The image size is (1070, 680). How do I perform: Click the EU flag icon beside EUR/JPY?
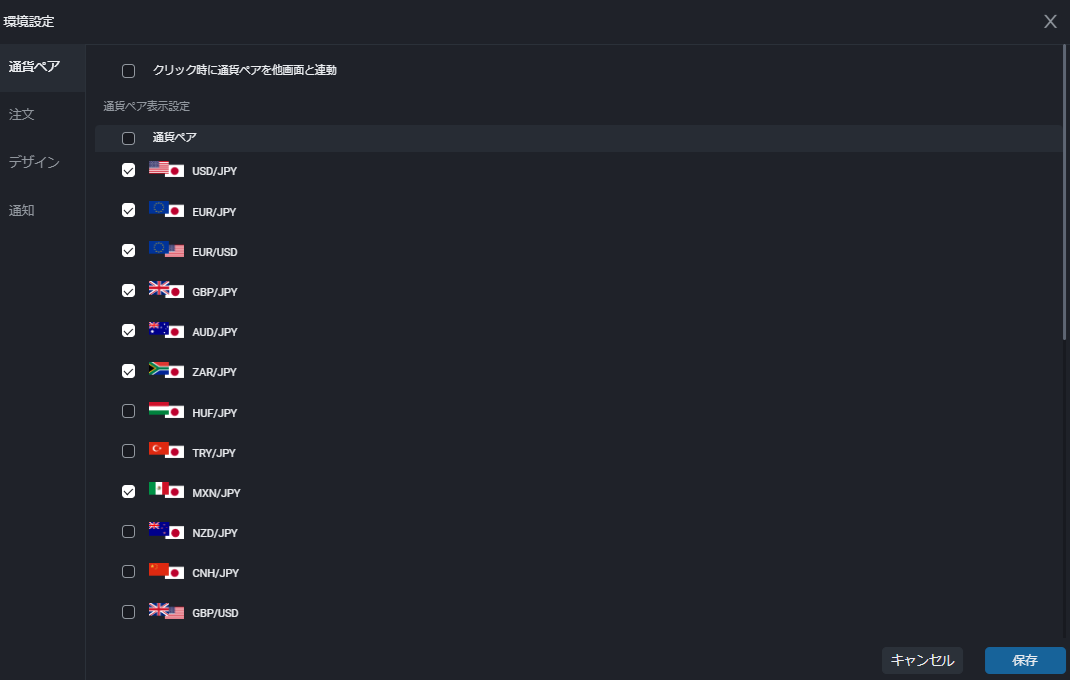157,210
